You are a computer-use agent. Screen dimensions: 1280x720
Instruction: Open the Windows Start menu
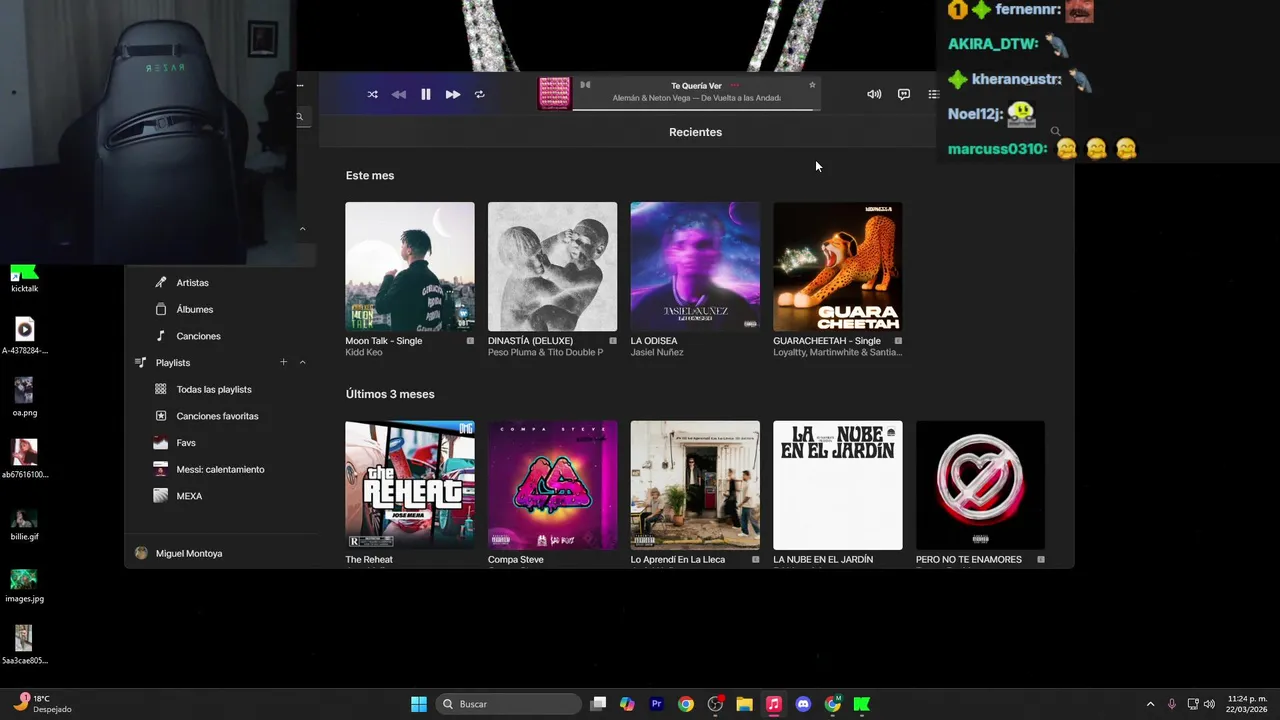(419, 704)
